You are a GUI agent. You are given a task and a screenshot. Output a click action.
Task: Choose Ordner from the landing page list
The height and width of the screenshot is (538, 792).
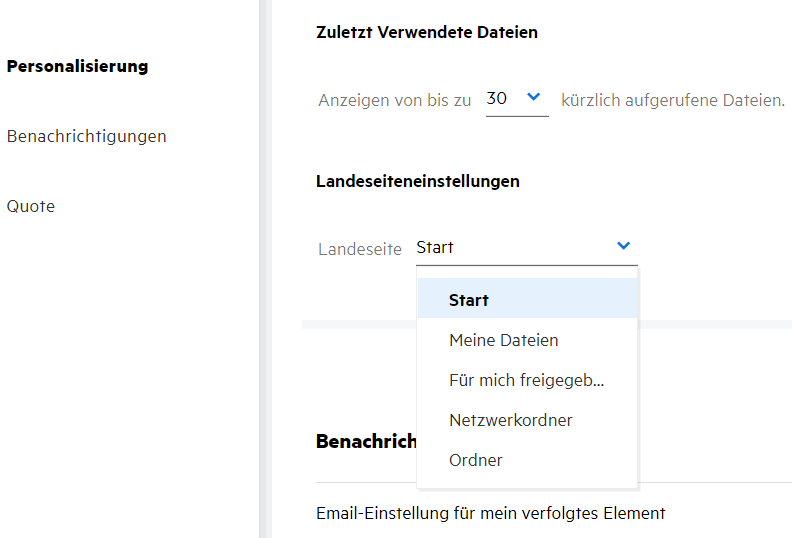click(476, 460)
